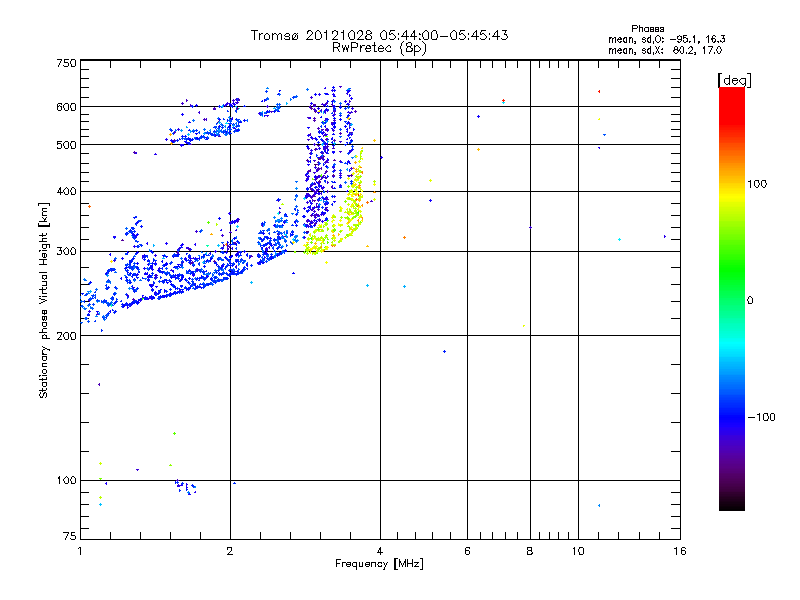Viewport: 800px width, 600px height.
Task: Click the "Stationary phase Virtual Height [km]" axis title
Action: pos(44,300)
